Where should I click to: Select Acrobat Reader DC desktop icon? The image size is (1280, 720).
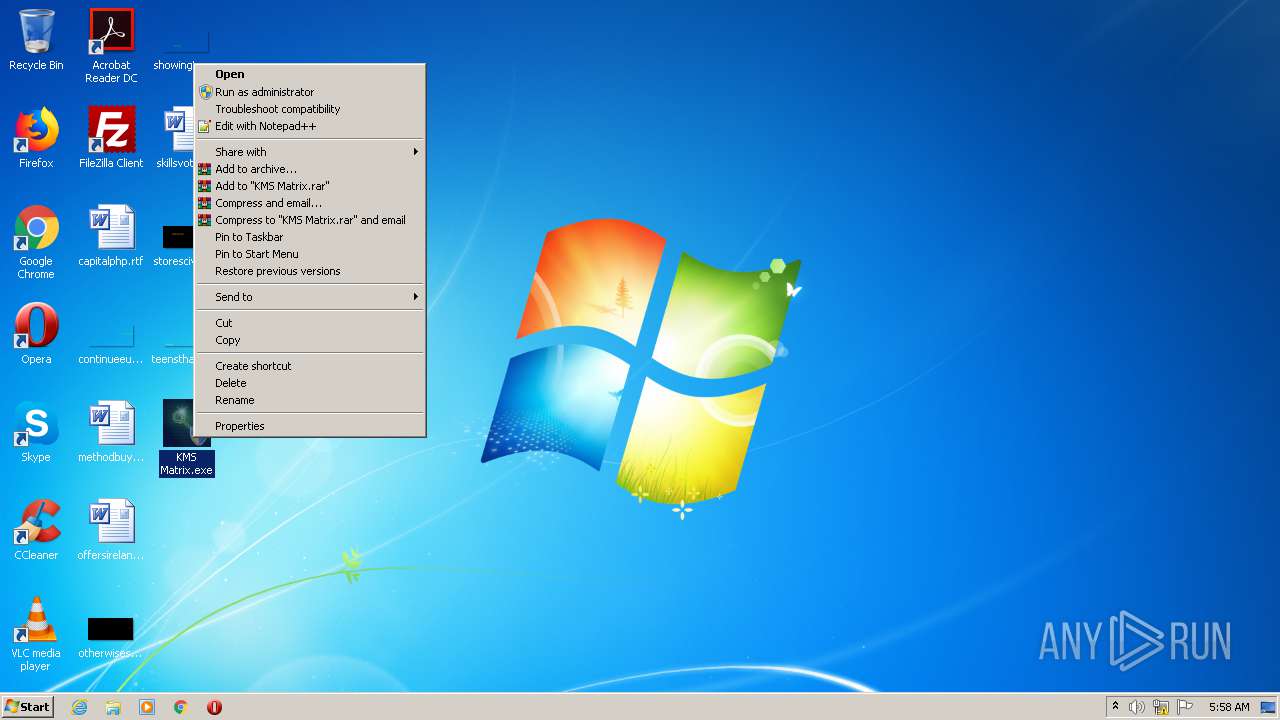pyautogui.click(x=111, y=45)
